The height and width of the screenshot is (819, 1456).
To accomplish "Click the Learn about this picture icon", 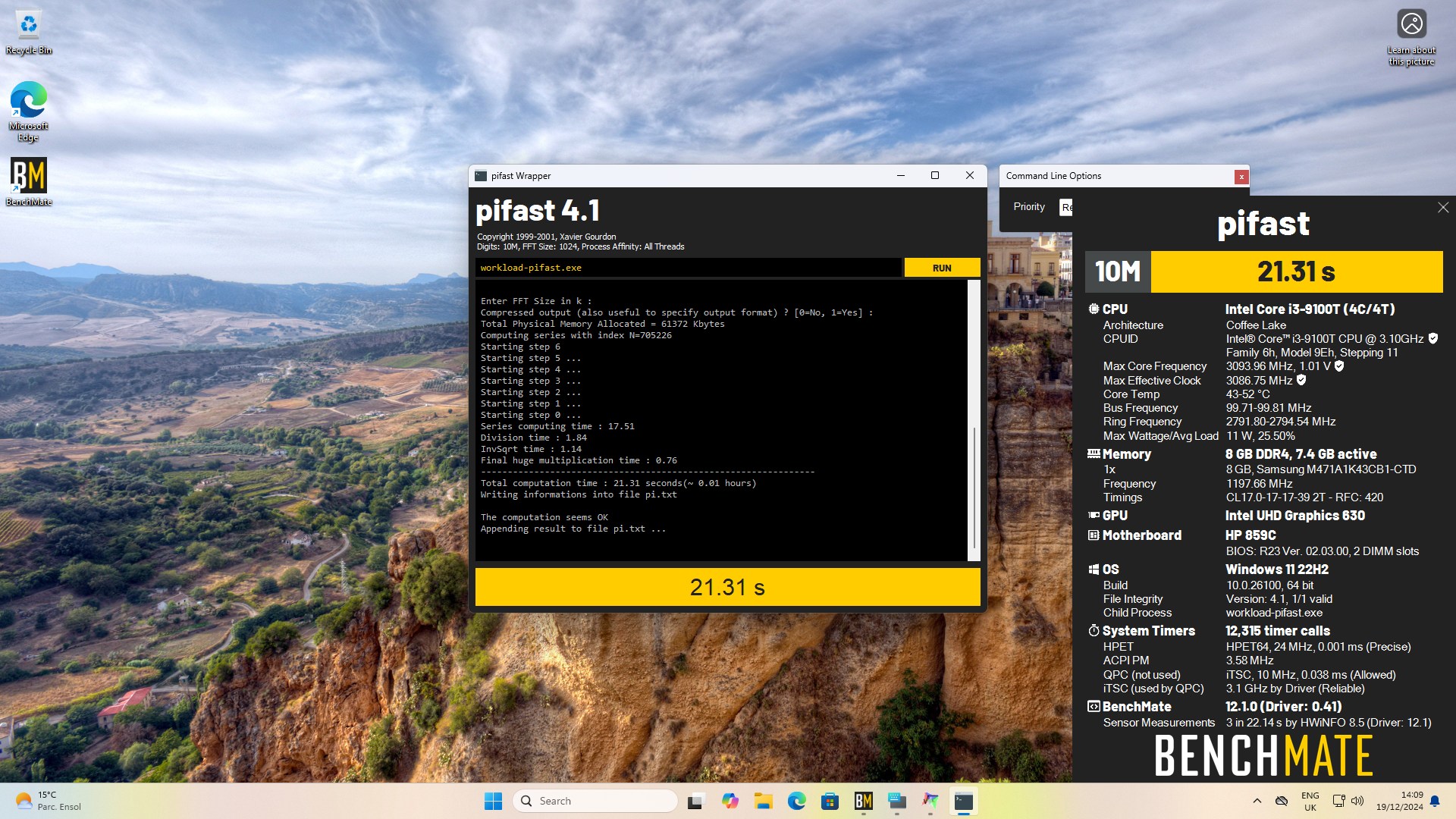I will coord(1411,38).
